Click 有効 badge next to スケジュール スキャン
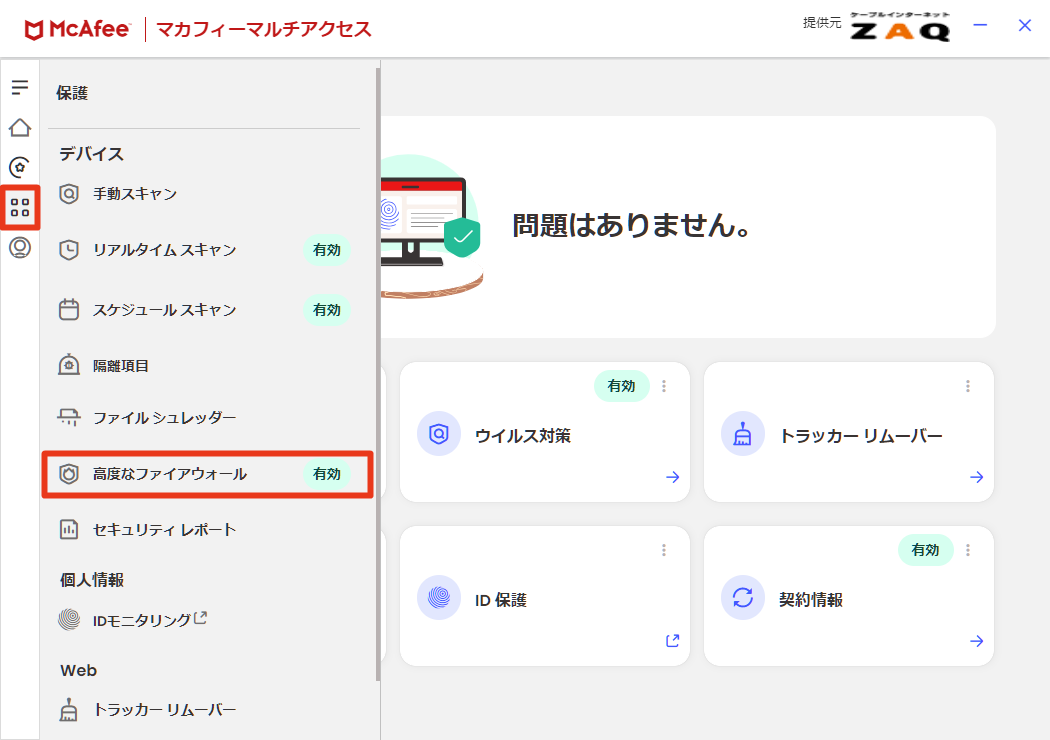 (327, 309)
